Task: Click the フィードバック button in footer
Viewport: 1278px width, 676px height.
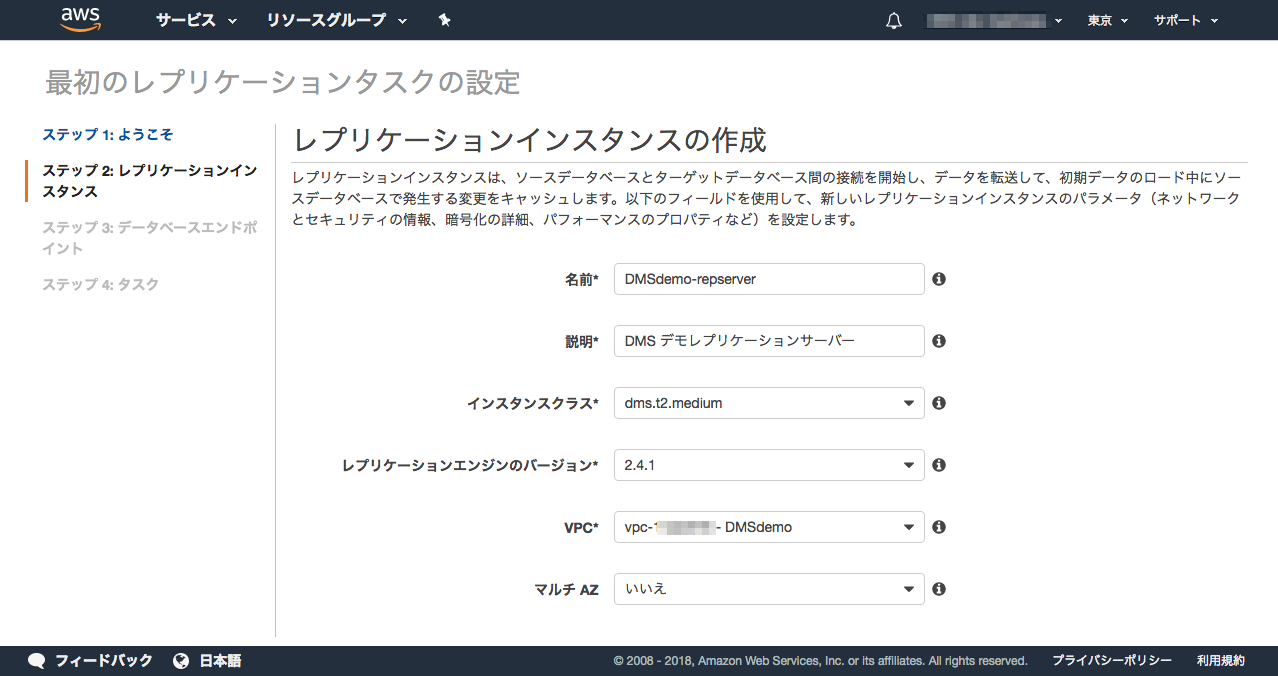Action: coord(91,660)
